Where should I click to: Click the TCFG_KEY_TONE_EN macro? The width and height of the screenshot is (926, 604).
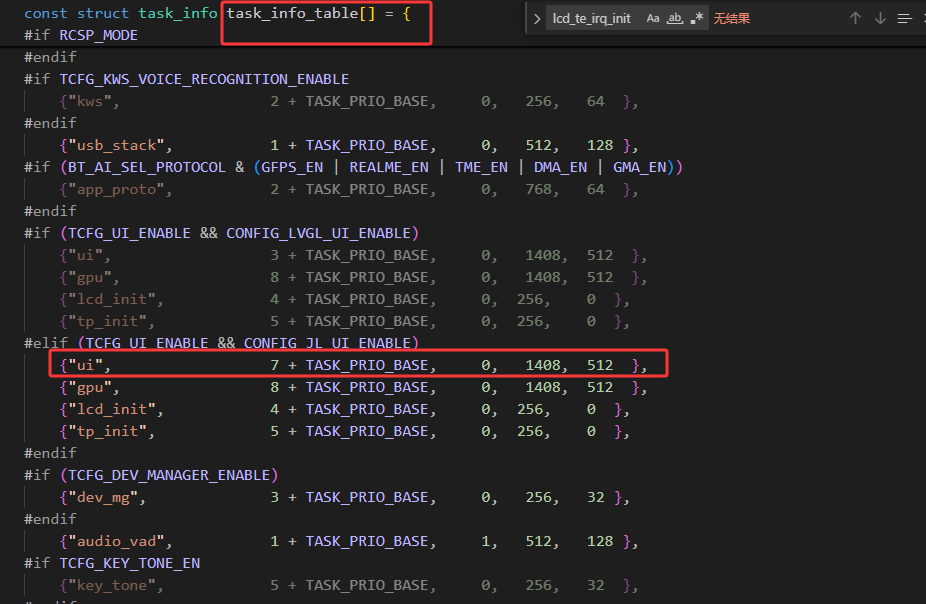(x=130, y=563)
